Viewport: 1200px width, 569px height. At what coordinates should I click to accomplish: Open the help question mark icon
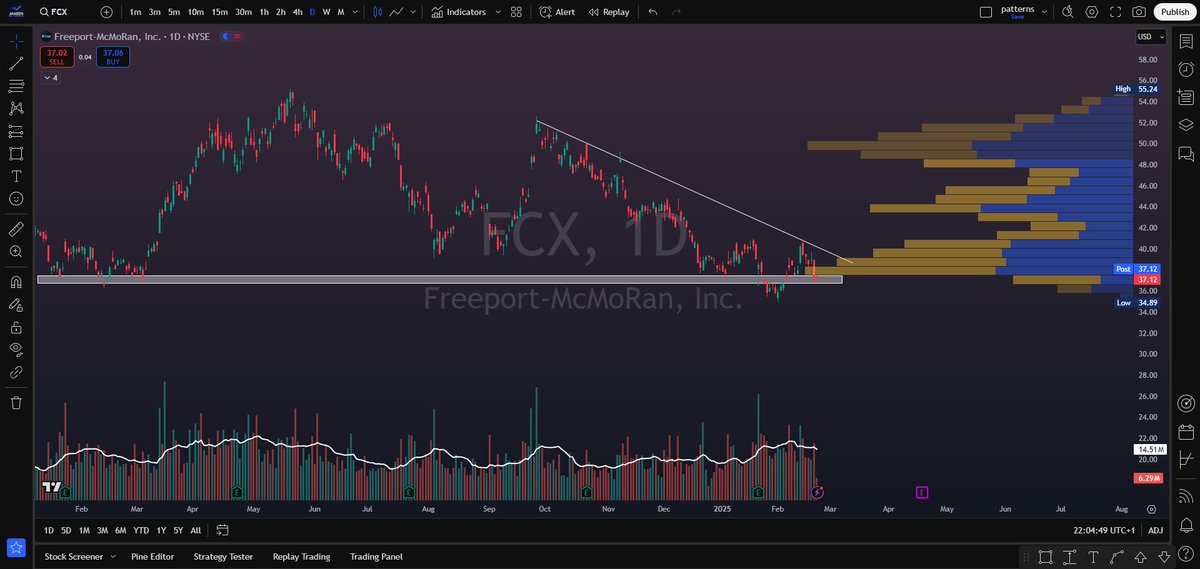(x=1186, y=556)
